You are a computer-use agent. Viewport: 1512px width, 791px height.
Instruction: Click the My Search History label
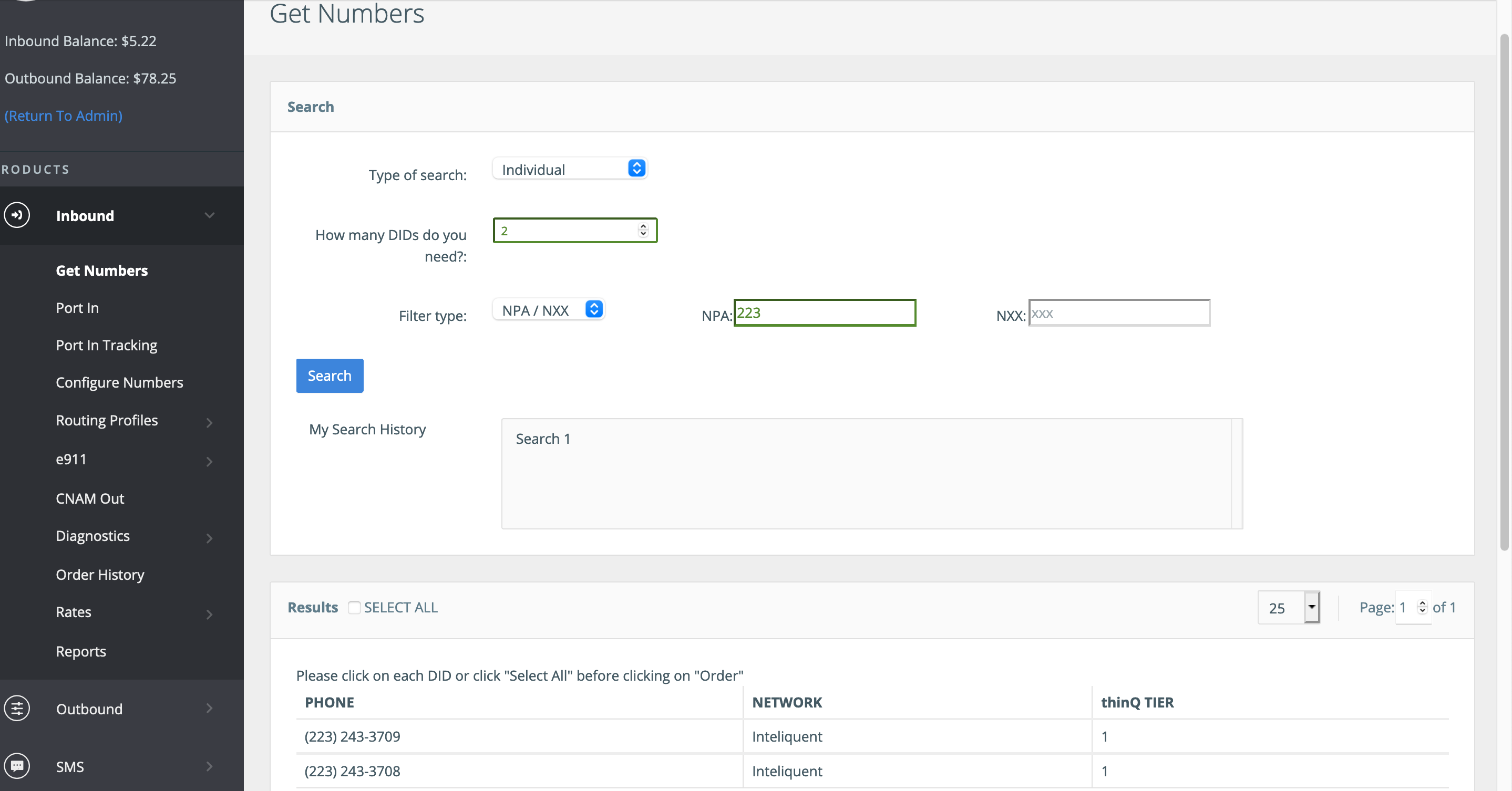coord(367,430)
